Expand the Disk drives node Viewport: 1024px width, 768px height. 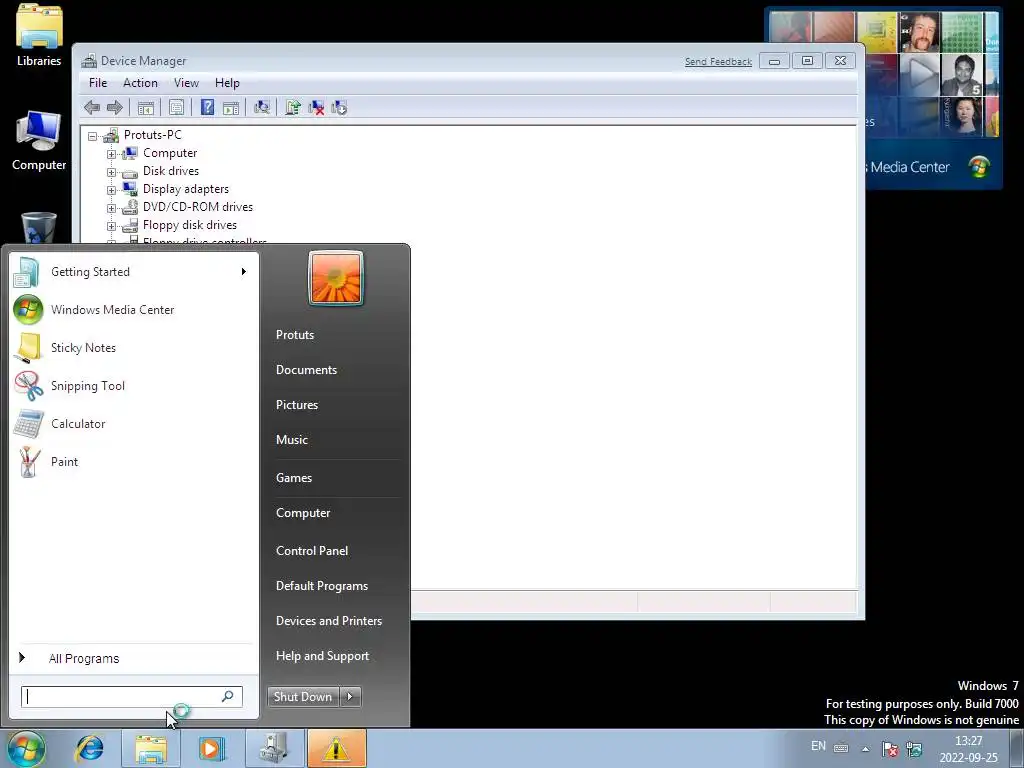click(111, 172)
